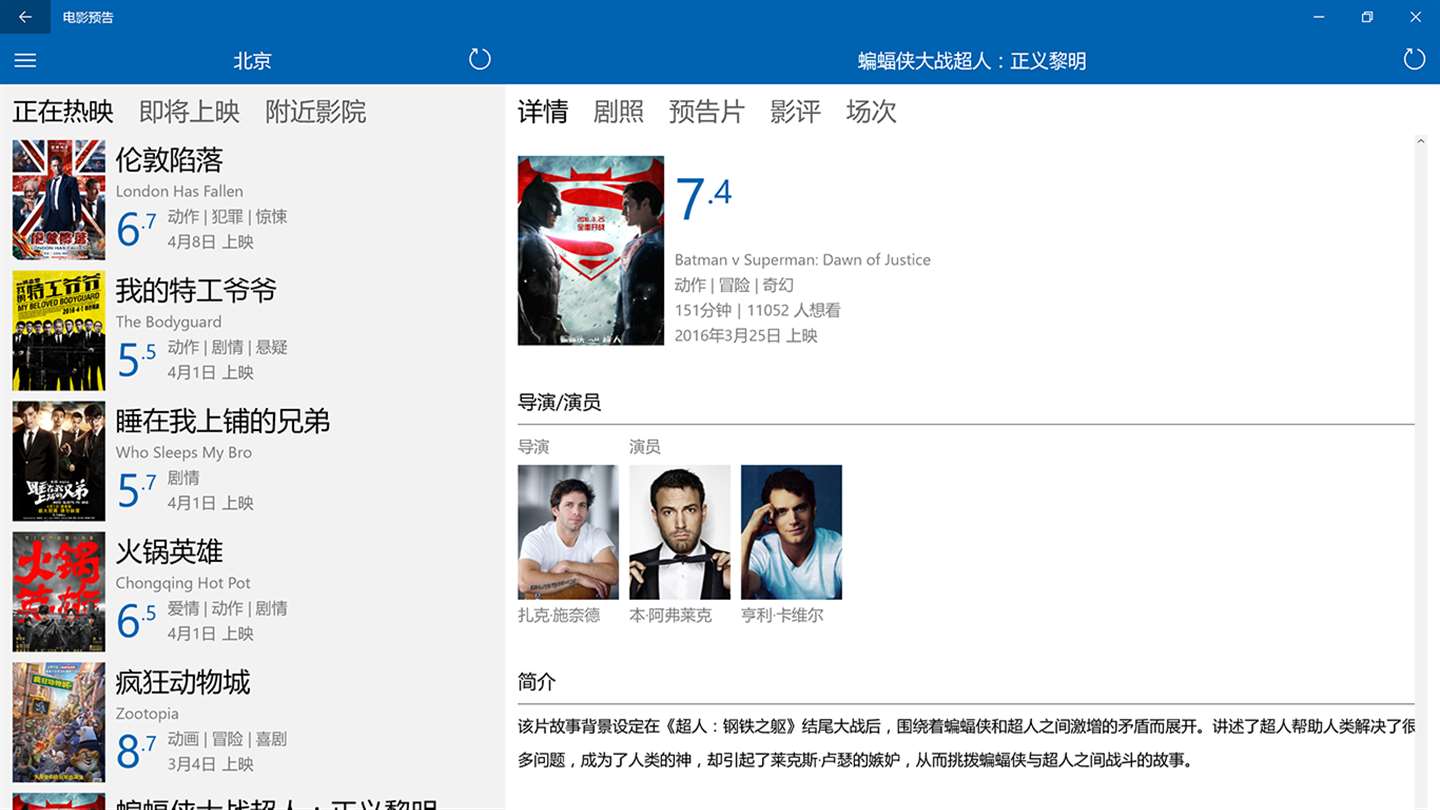View the 影评 tab
Image resolution: width=1440 pixels, height=810 pixels.
click(795, 111)
